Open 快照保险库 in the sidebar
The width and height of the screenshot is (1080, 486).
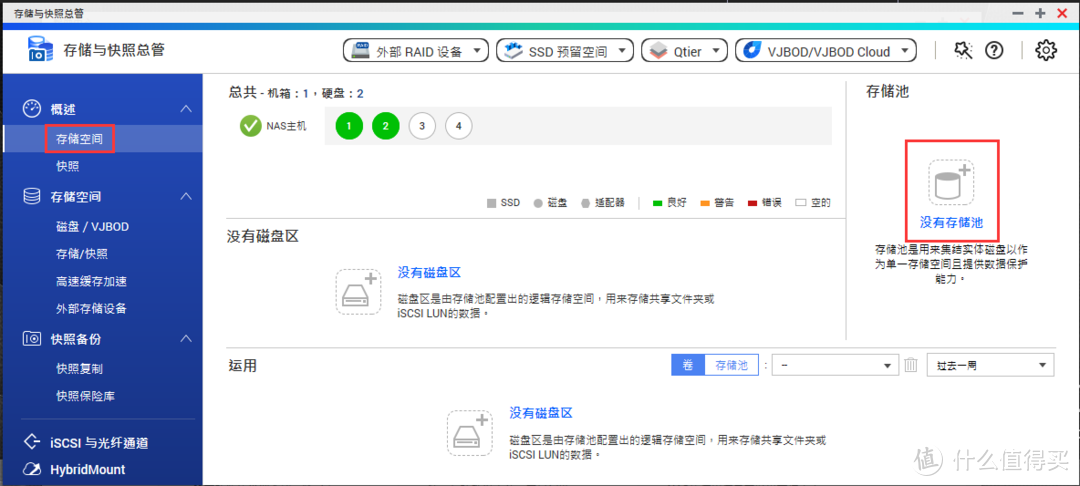85,397
